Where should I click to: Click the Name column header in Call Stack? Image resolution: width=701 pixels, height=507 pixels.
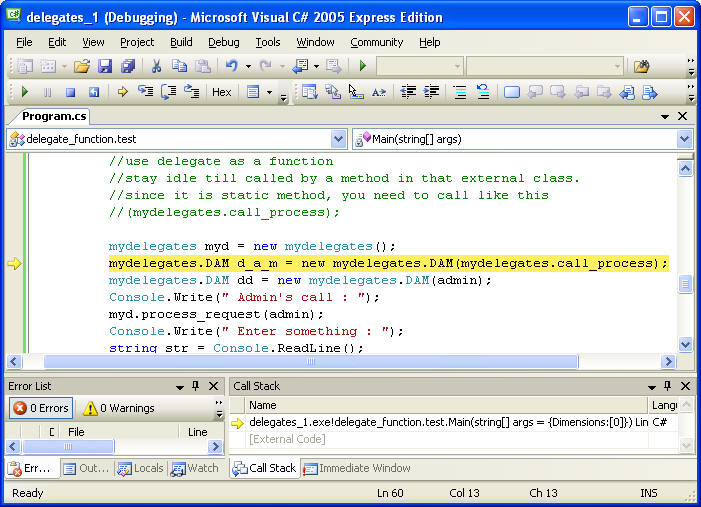(x=263, y=405)
